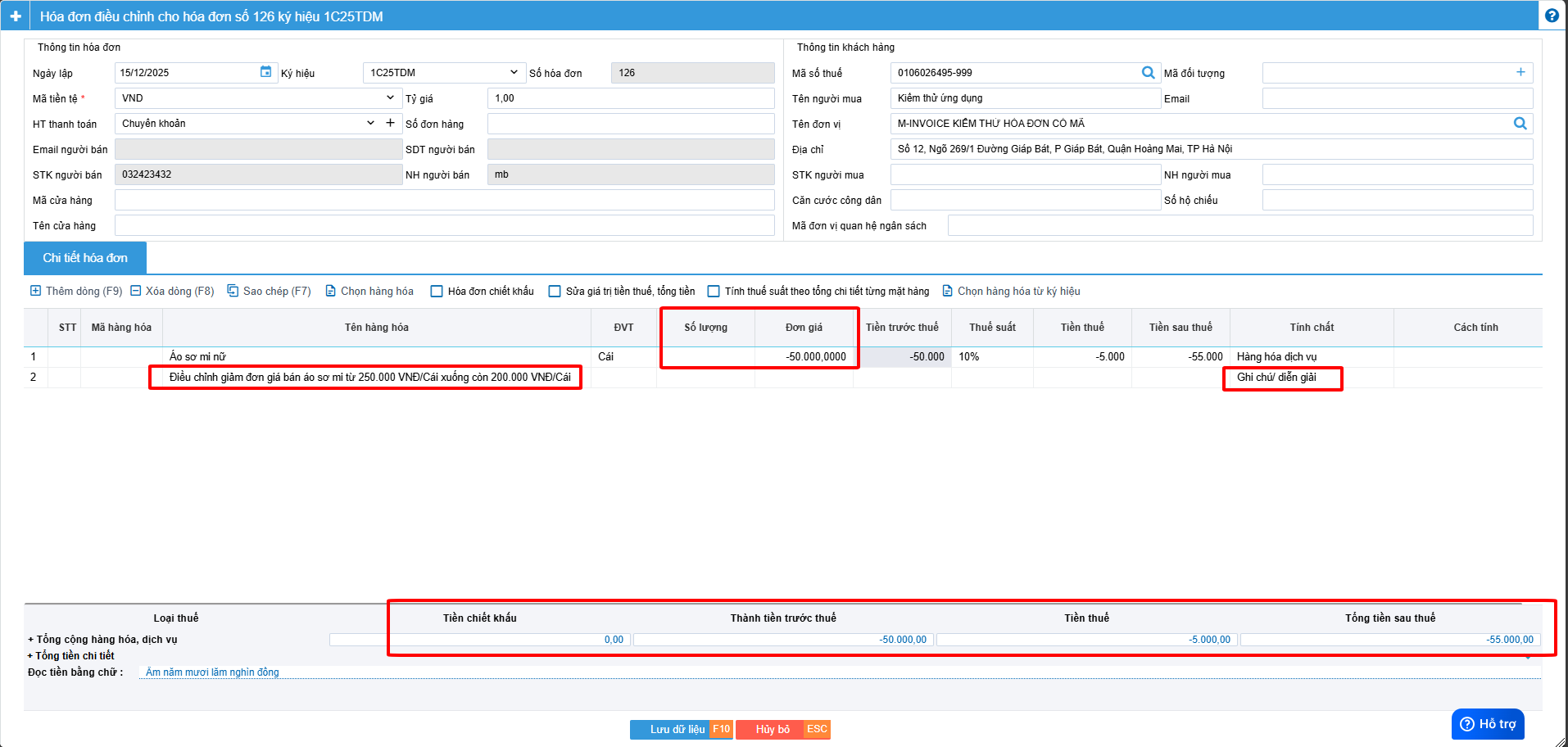Click Thêm dòng (F9) to add row

click(x=76, y=291)
